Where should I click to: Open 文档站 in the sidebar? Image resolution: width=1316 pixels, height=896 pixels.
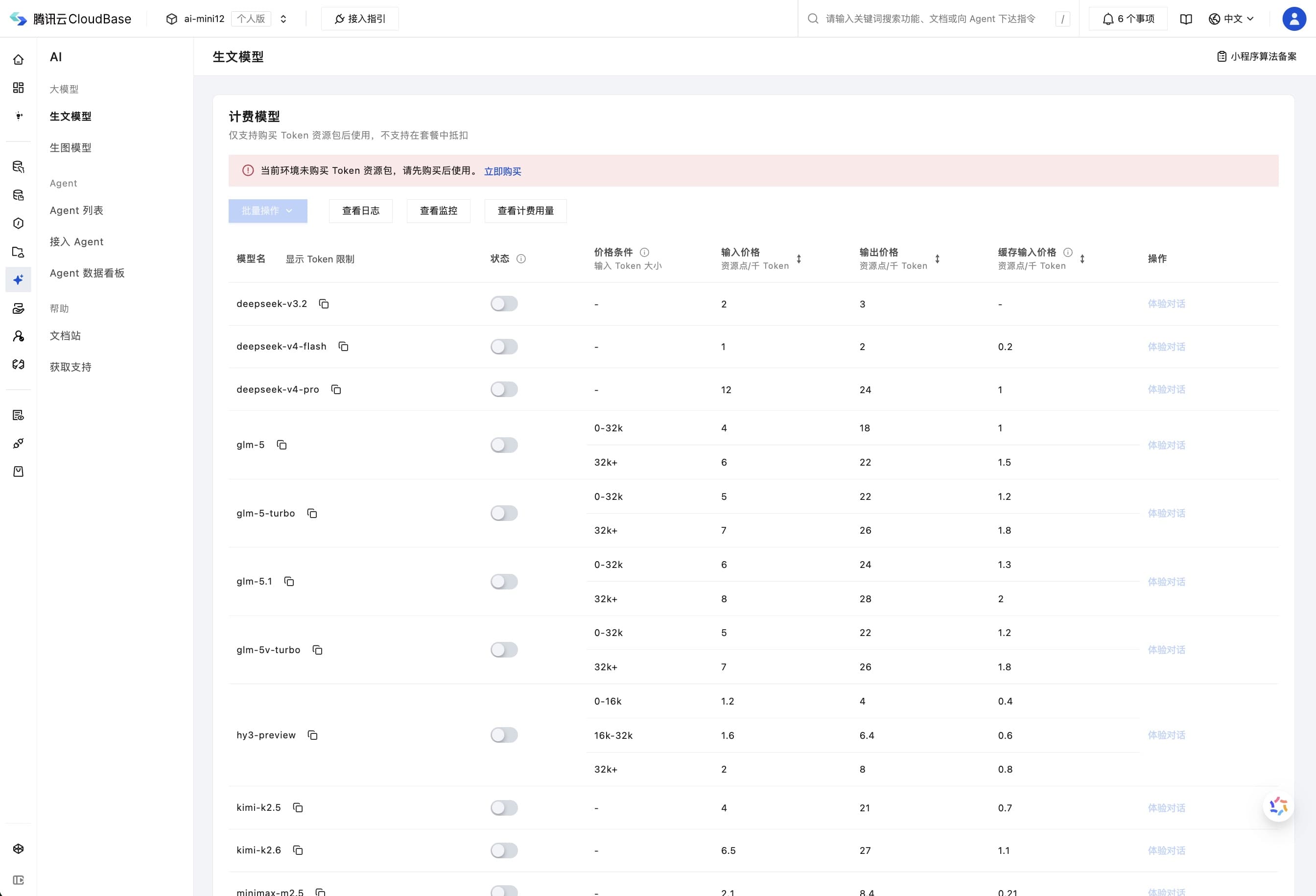pyautogui.click(x=65, y=336)
